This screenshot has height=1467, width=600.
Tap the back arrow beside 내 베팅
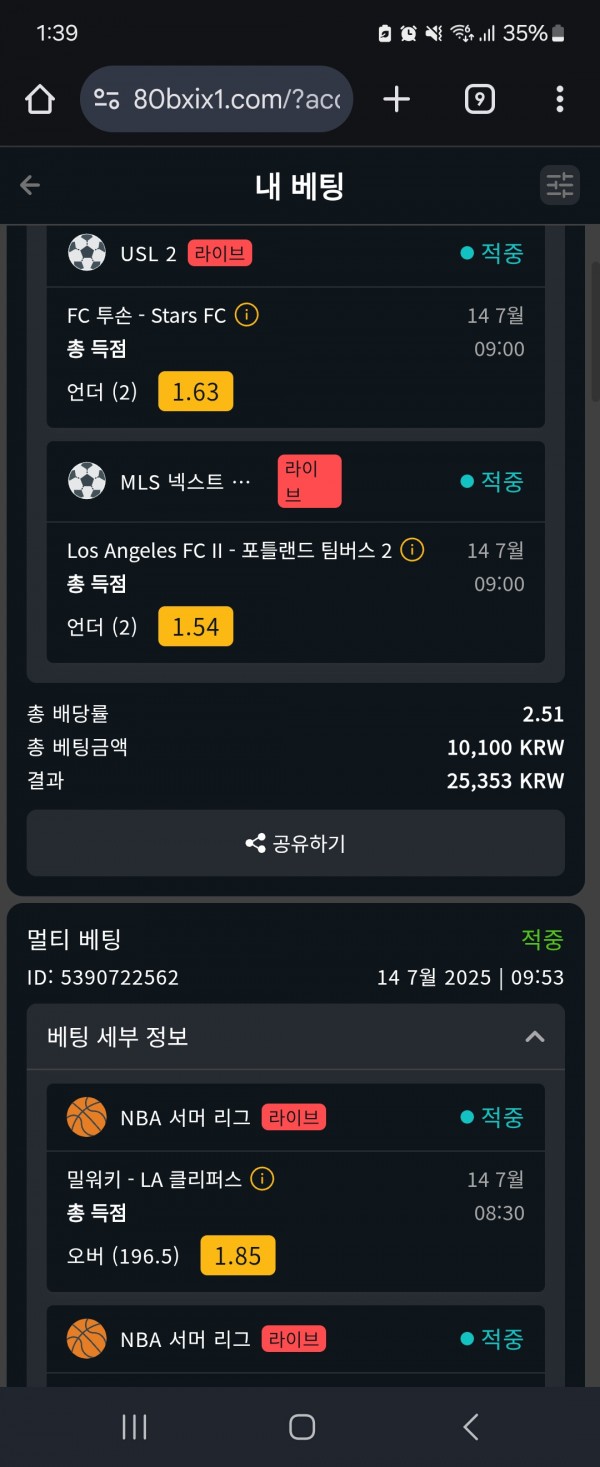[30, 185]
